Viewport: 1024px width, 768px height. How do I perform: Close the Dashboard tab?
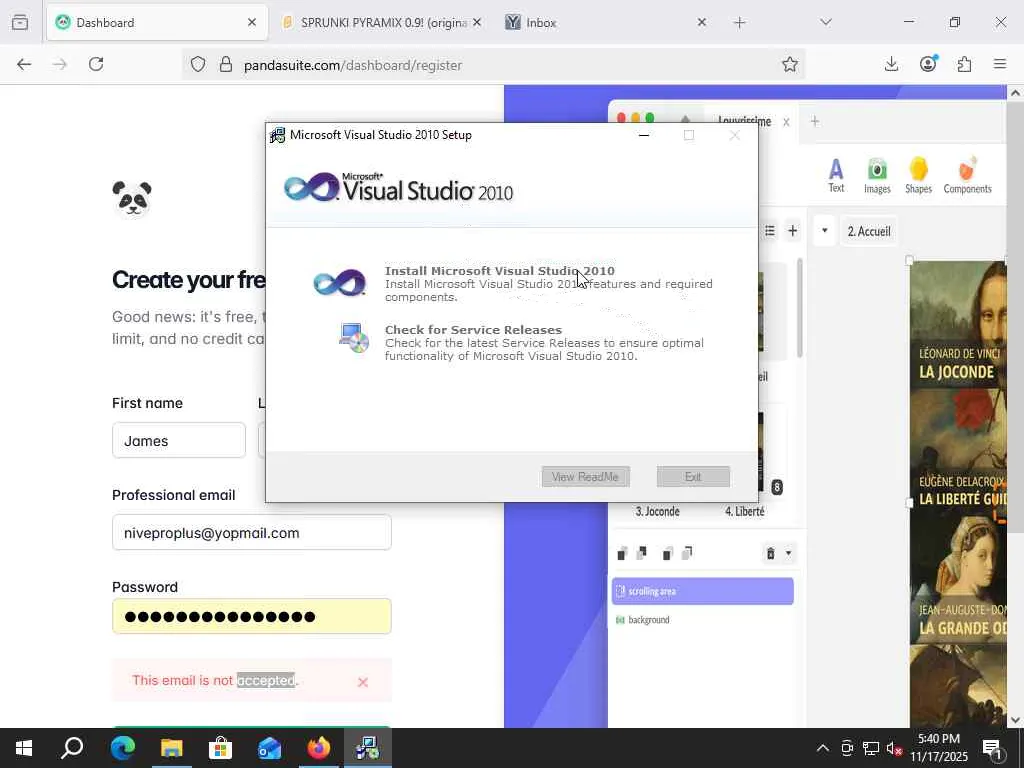click(252, 22)
